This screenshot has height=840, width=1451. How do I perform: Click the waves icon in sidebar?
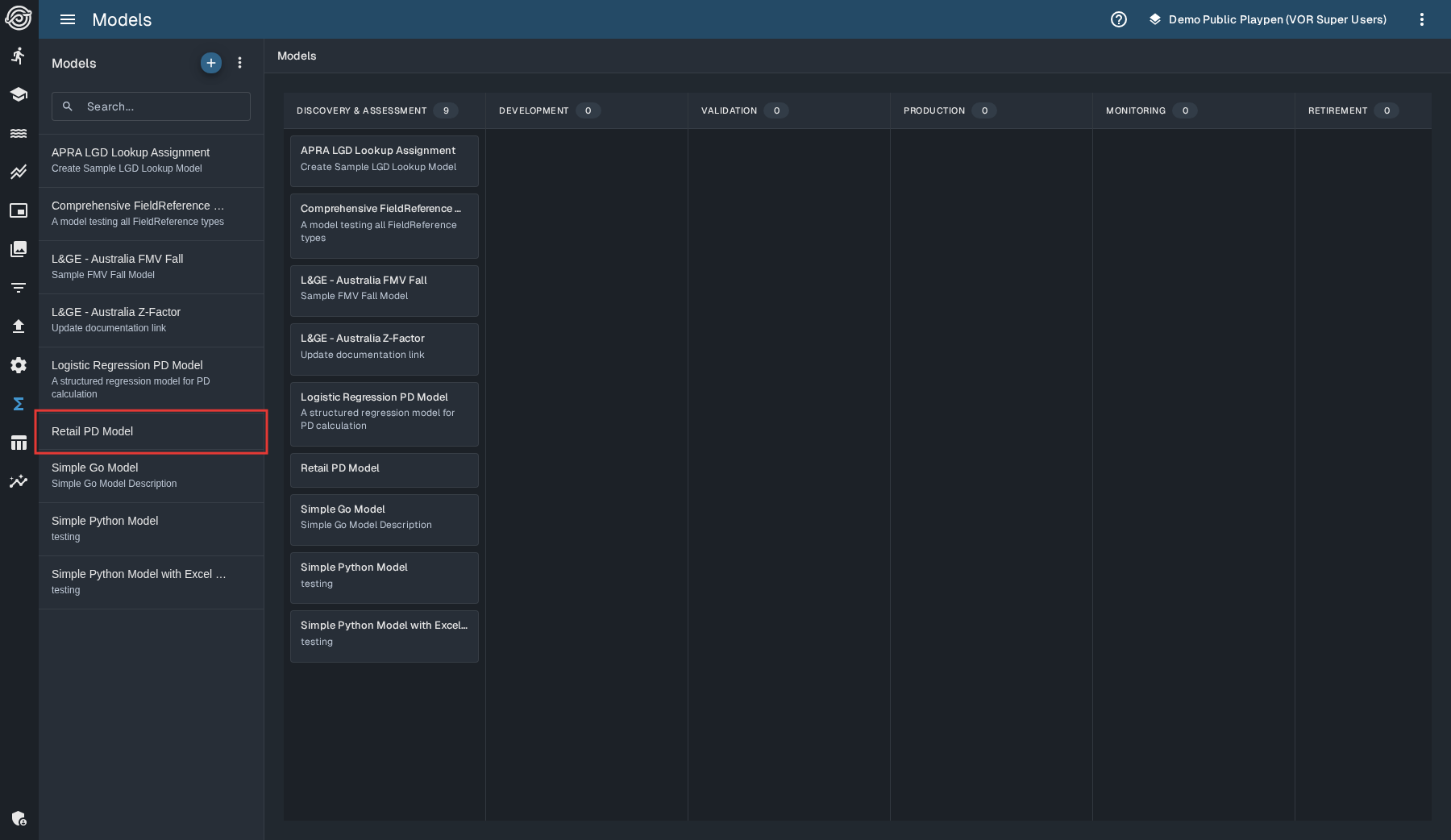tap(19, 133)
